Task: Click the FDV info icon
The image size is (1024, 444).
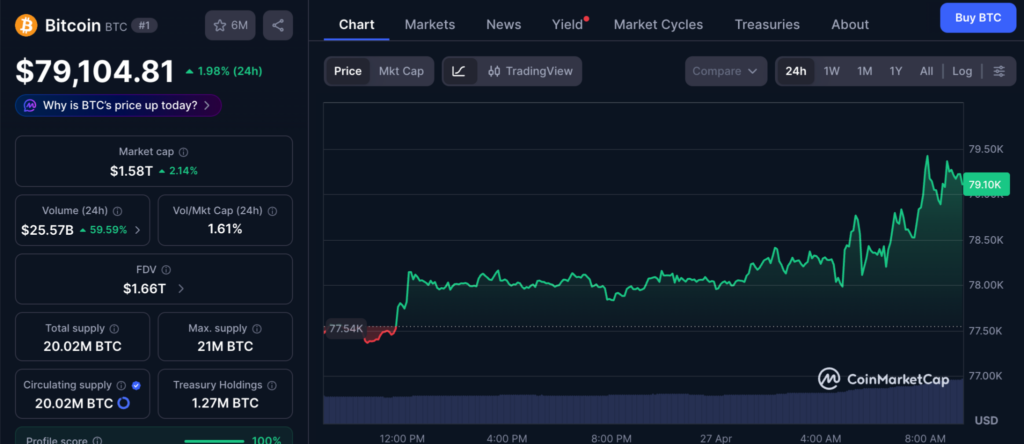Action: click(166, 270)
